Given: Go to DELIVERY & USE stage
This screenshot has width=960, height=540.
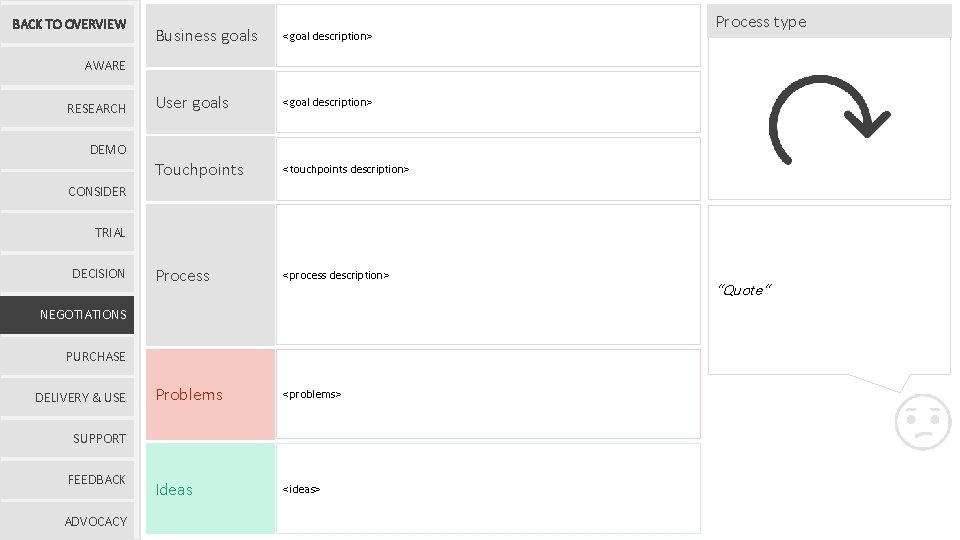Looking at the screenshot, I should point(69,397).
